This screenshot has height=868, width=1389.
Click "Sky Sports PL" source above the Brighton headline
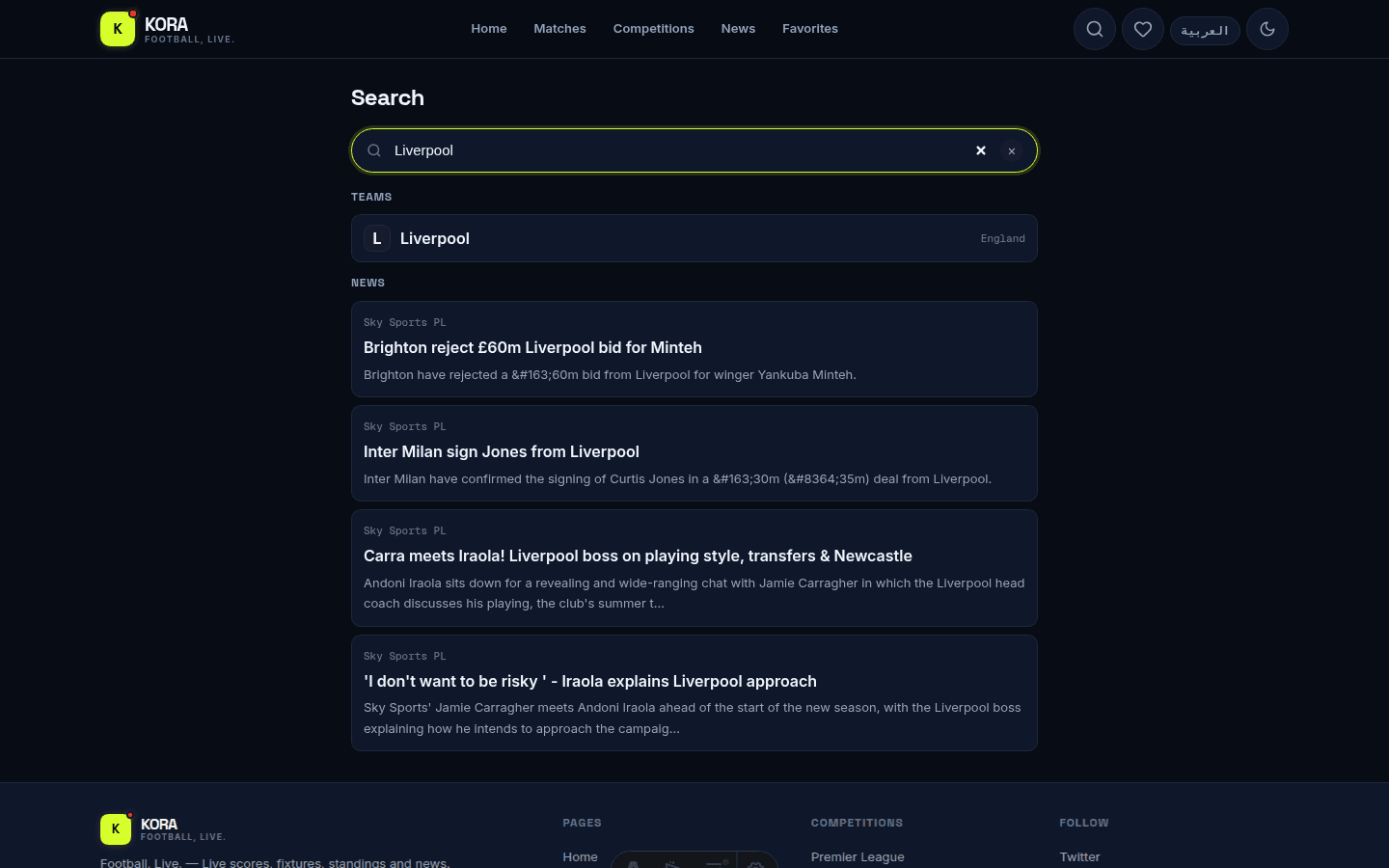click(405, 322)
